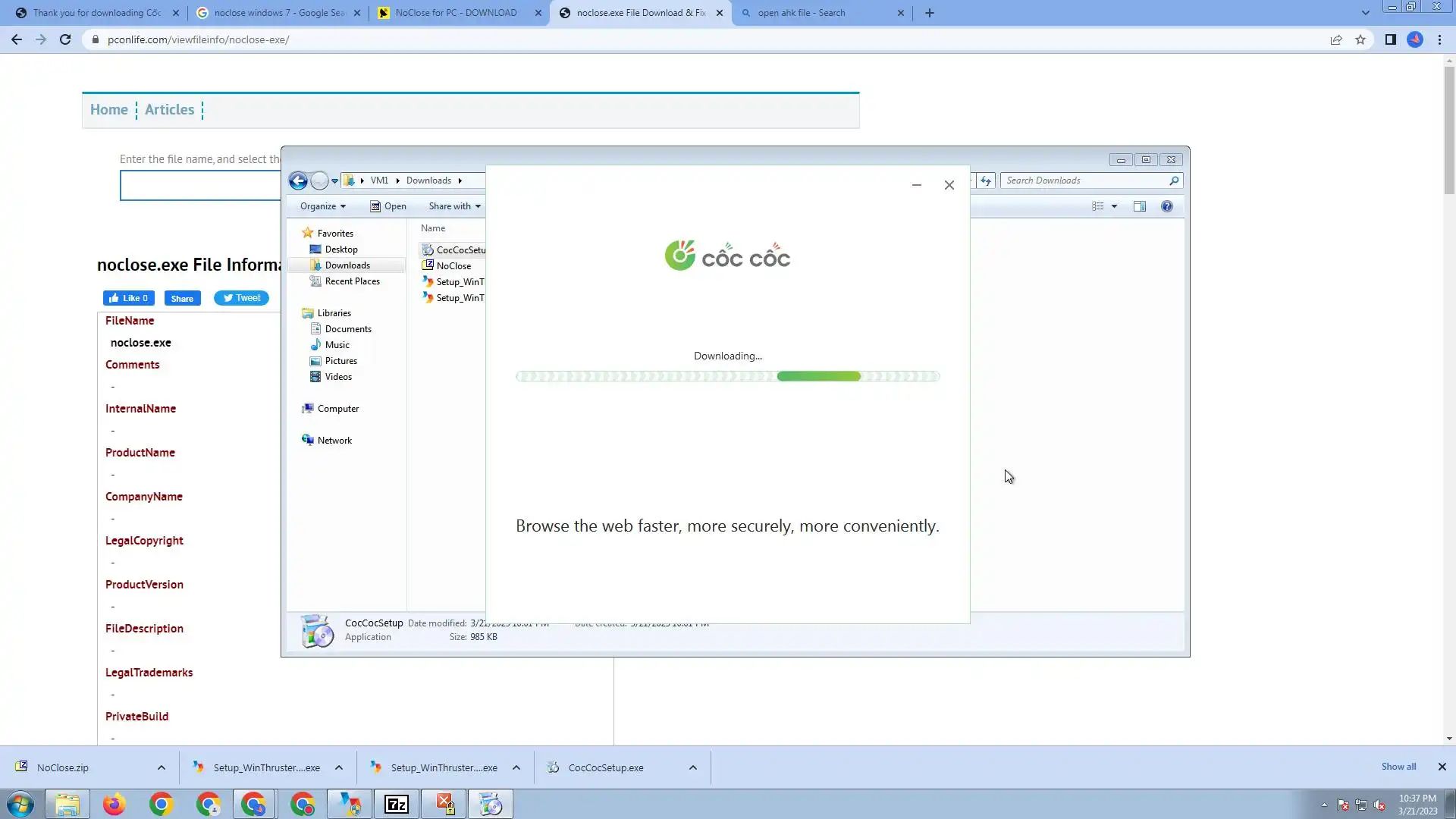Expand the Organize dropdown menu
The height and width of the screenshot is (819, 1456).
point(322,206)
